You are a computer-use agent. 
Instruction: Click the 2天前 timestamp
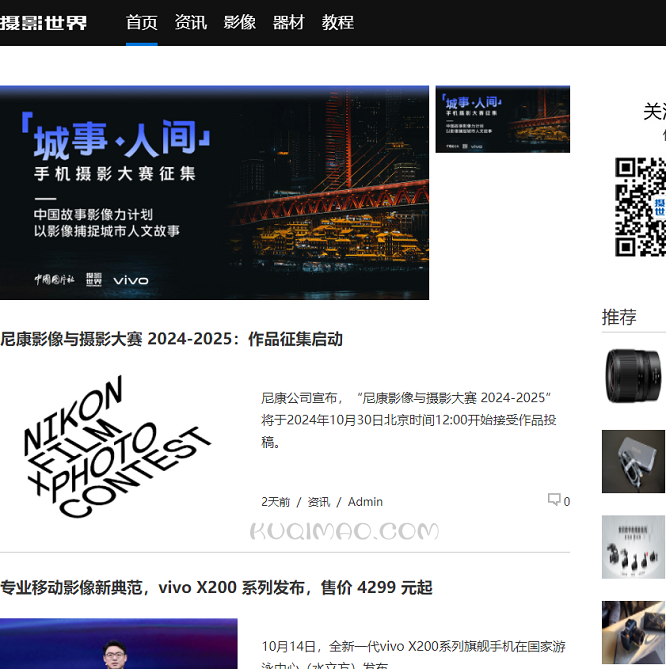point(276,502)
